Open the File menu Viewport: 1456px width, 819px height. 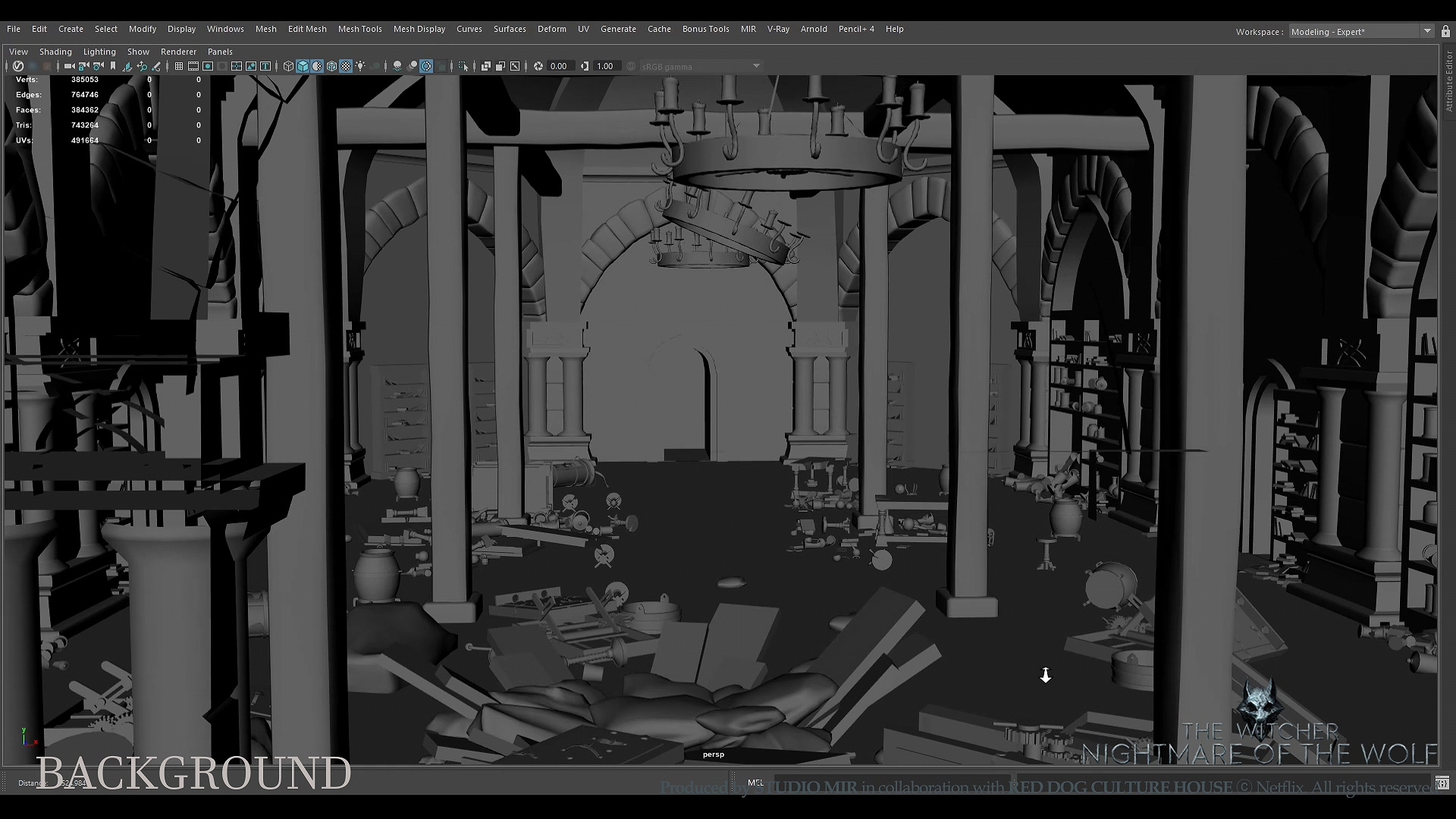click(x=14, y=29)
